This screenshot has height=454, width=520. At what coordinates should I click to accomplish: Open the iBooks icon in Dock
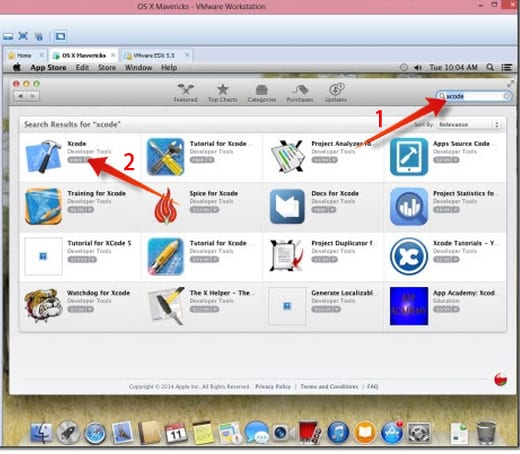pos(365,433)
